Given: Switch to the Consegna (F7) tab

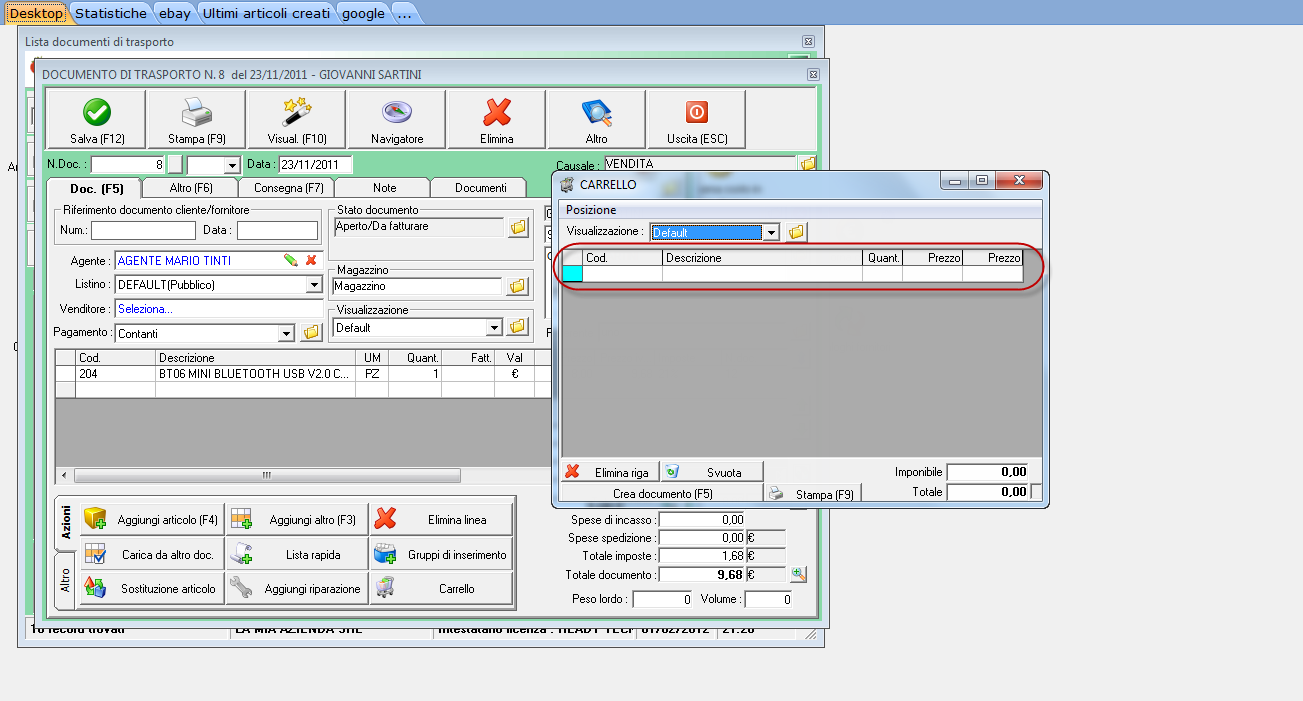Looking at the screenshot, I should point(288,188).
